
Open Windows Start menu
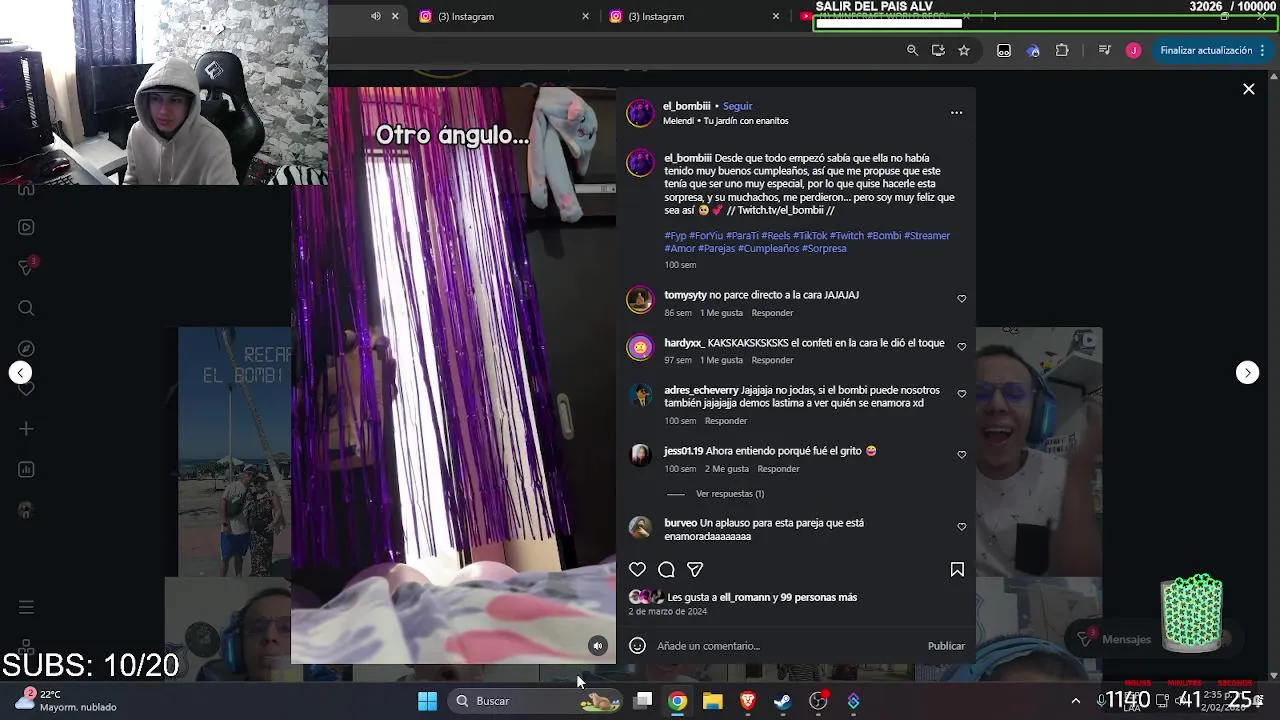point(427,701)
